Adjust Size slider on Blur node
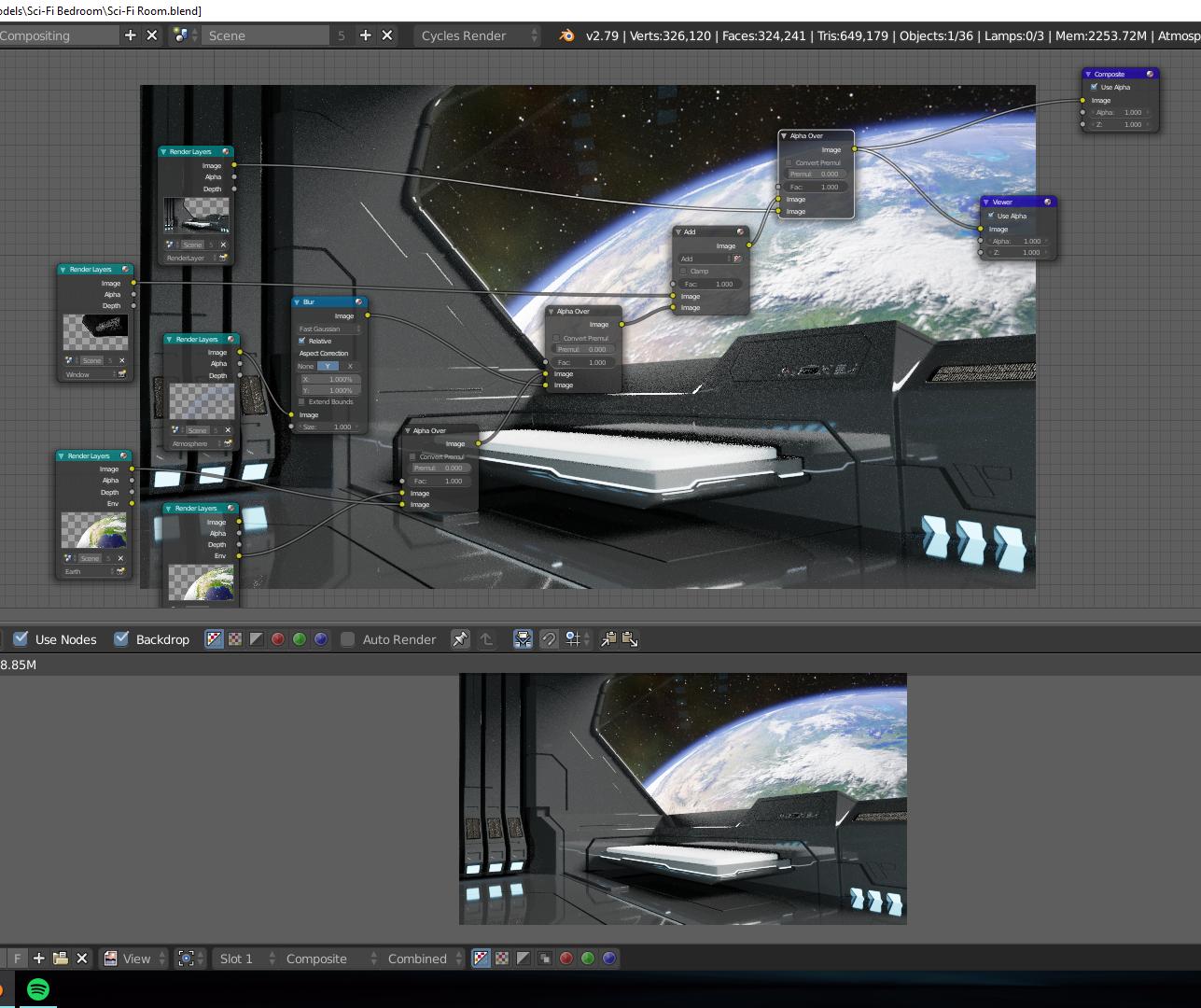The image size is (1201, 1008). pyautogui.click(x=329, y=427)
